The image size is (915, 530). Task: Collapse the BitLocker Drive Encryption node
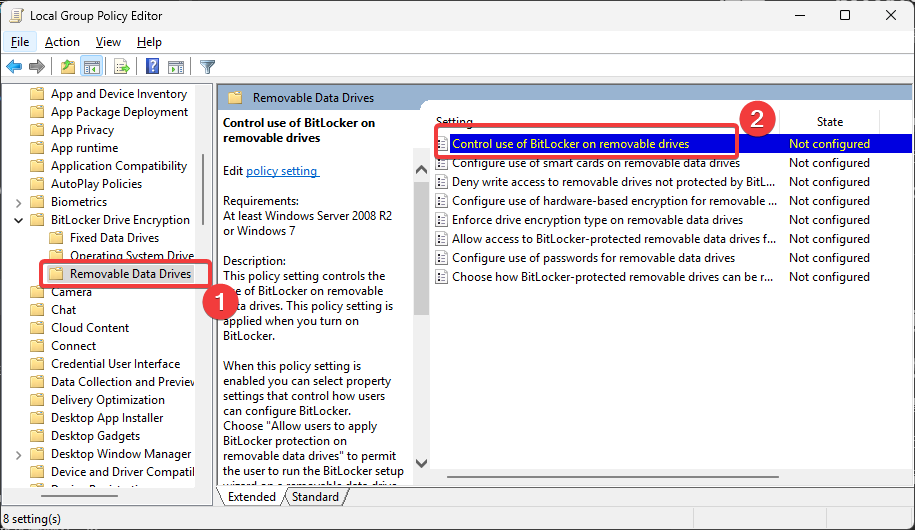pyautogui.click(x=18, y=220)
